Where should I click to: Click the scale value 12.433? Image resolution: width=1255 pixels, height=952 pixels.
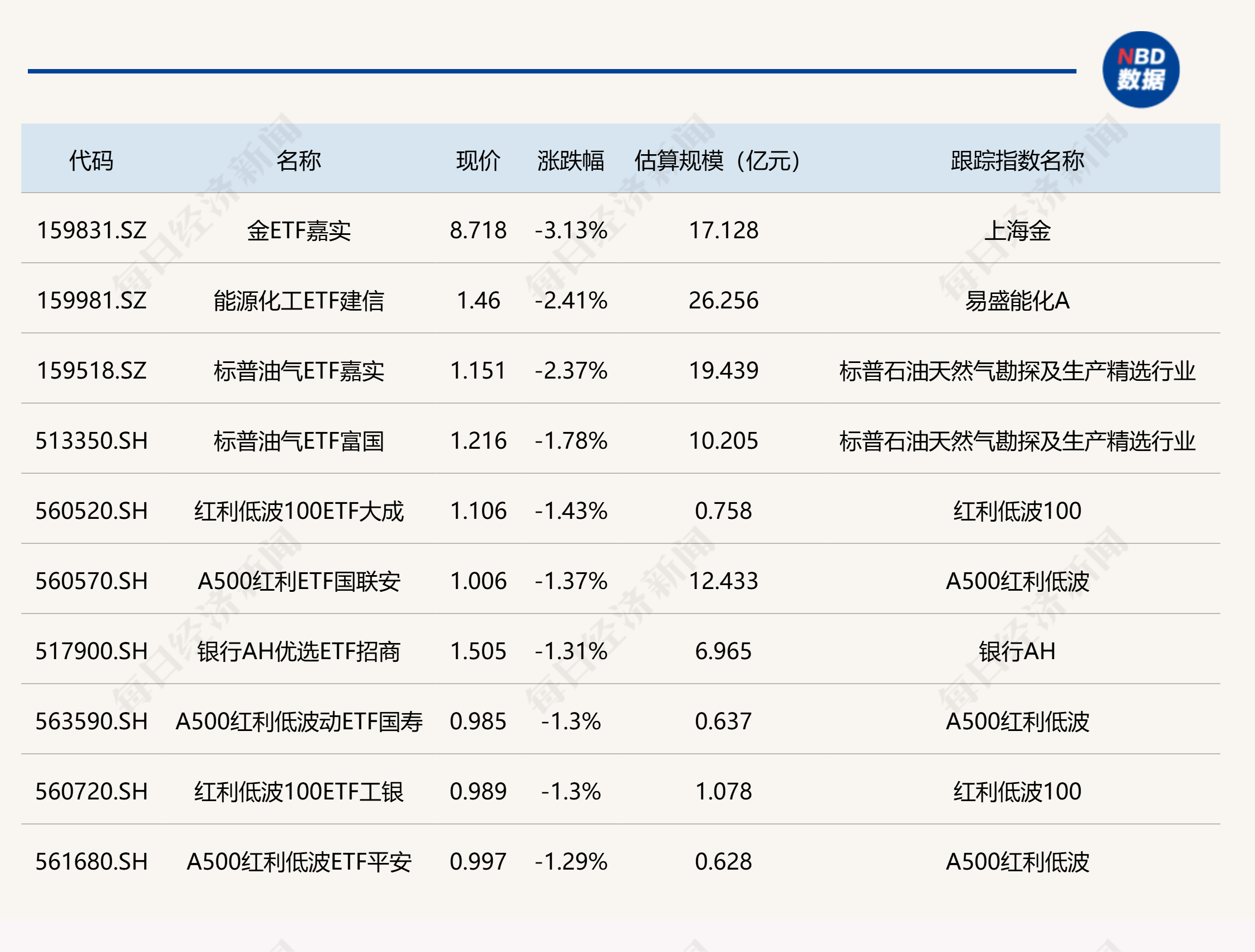tap(723, 581)
